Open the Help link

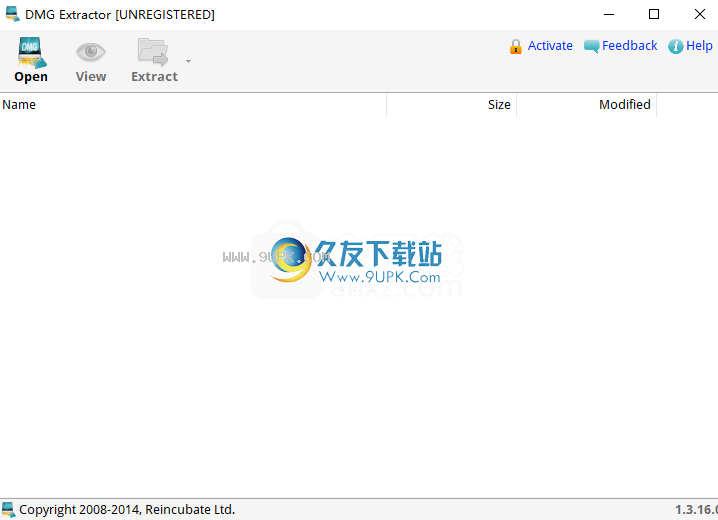coord(699,46)
